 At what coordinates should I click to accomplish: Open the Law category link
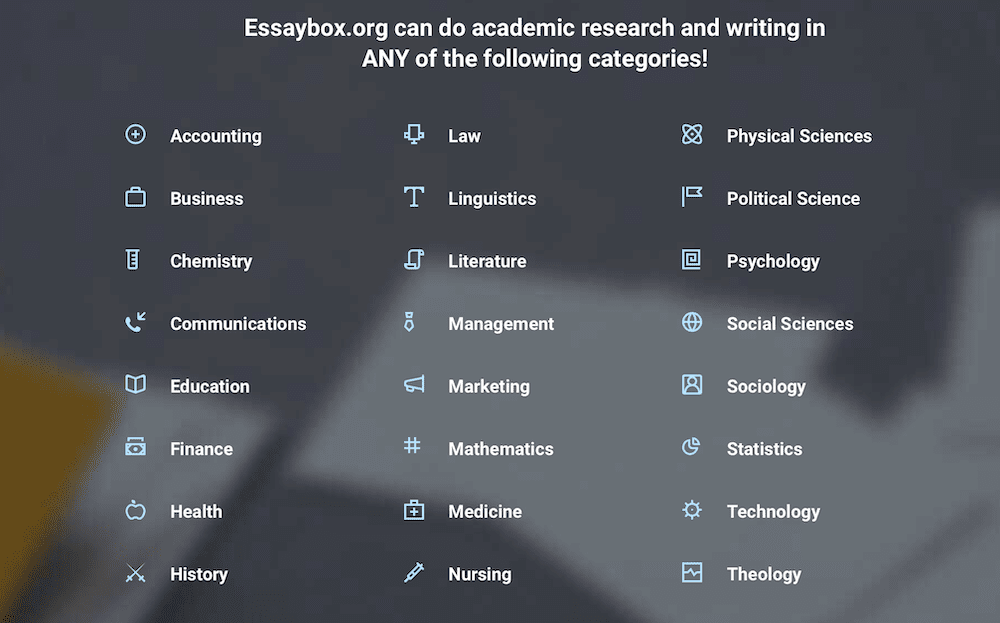click(464, 136)
